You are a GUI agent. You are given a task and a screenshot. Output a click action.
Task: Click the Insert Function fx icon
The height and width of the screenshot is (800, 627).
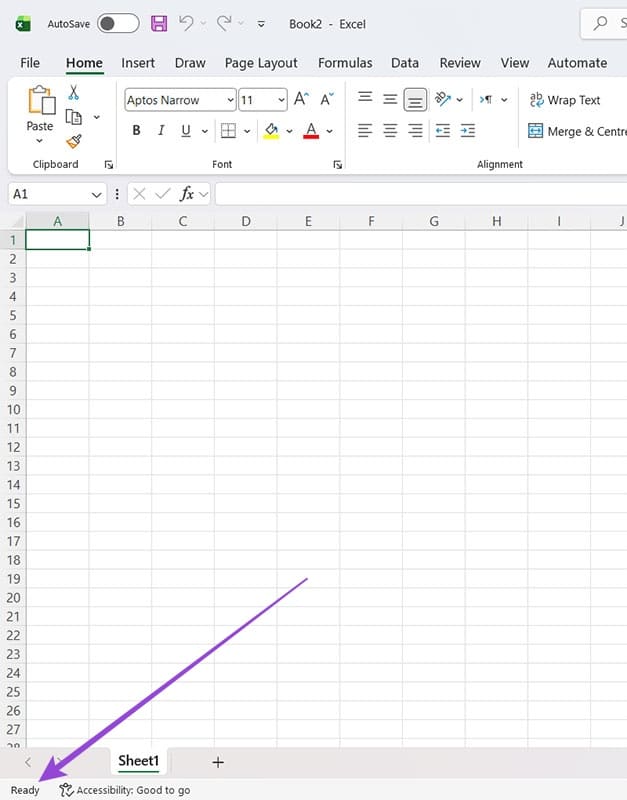tap(186, 194)
